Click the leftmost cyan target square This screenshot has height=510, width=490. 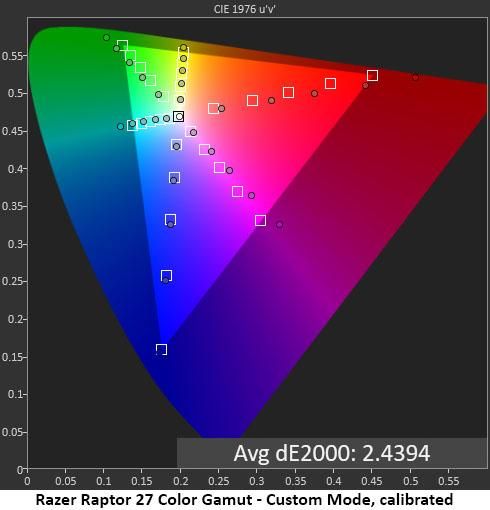(132, 126)
